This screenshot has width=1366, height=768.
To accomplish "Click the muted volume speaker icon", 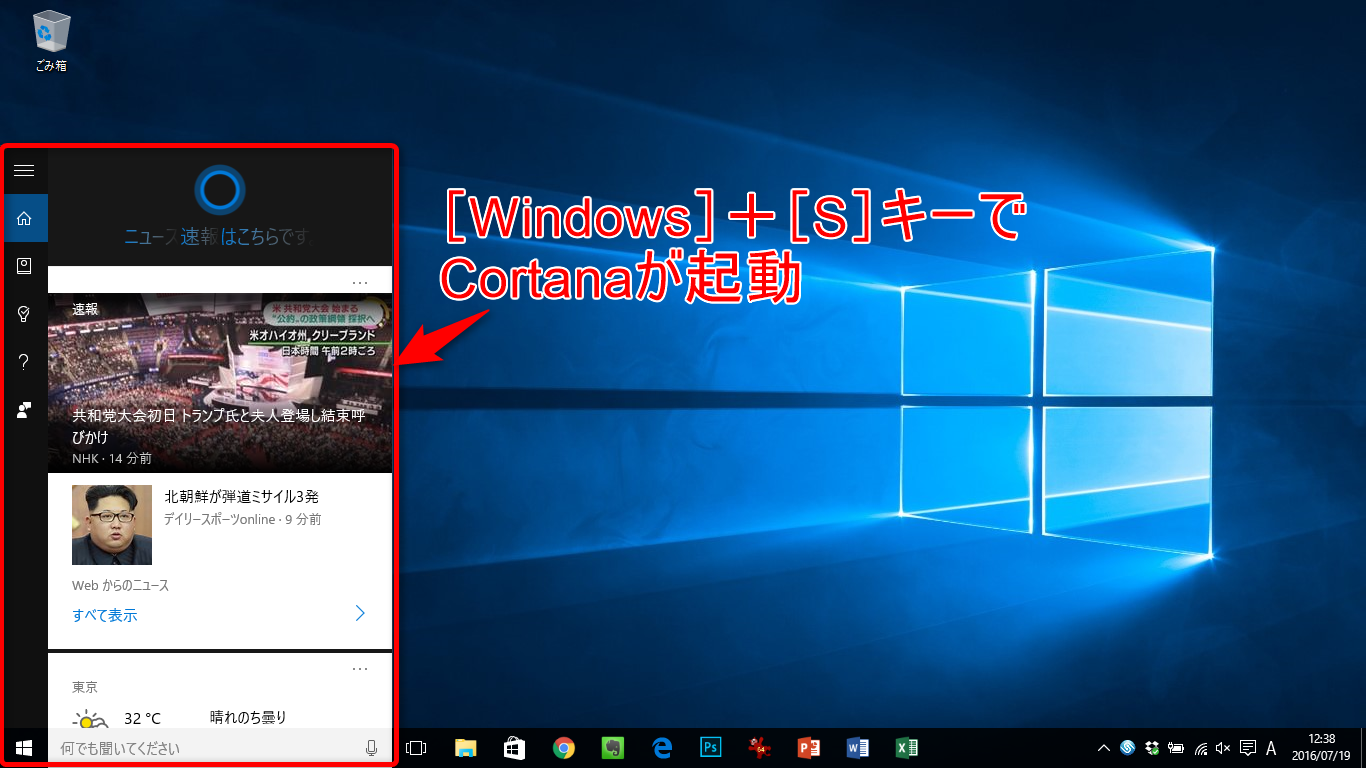I will pyautogui.click(x=1223, y=748).
